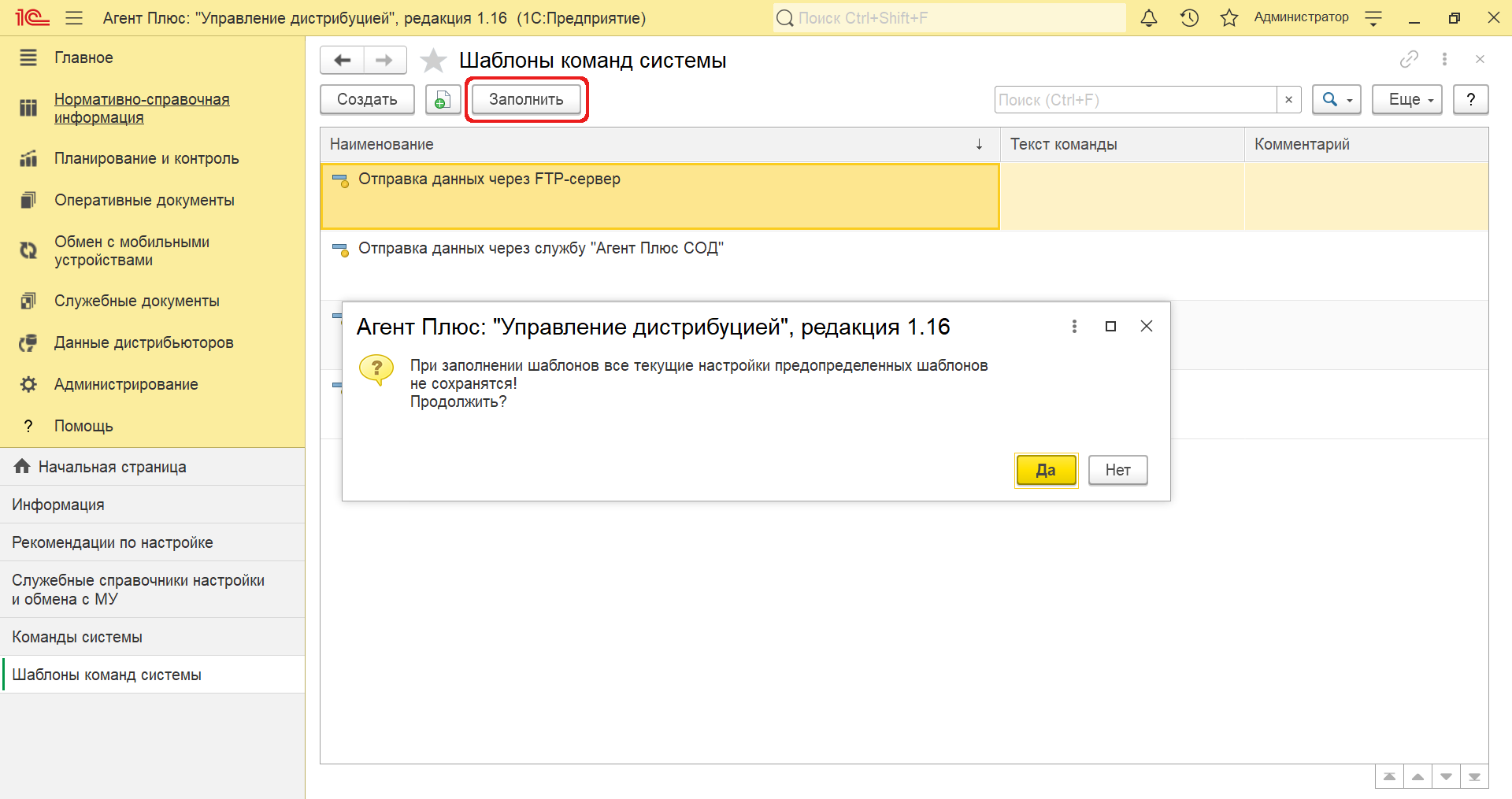Confirm dialog with Да button
The width and height of the screenshot is (1512, 799).
pos(1046,470)
